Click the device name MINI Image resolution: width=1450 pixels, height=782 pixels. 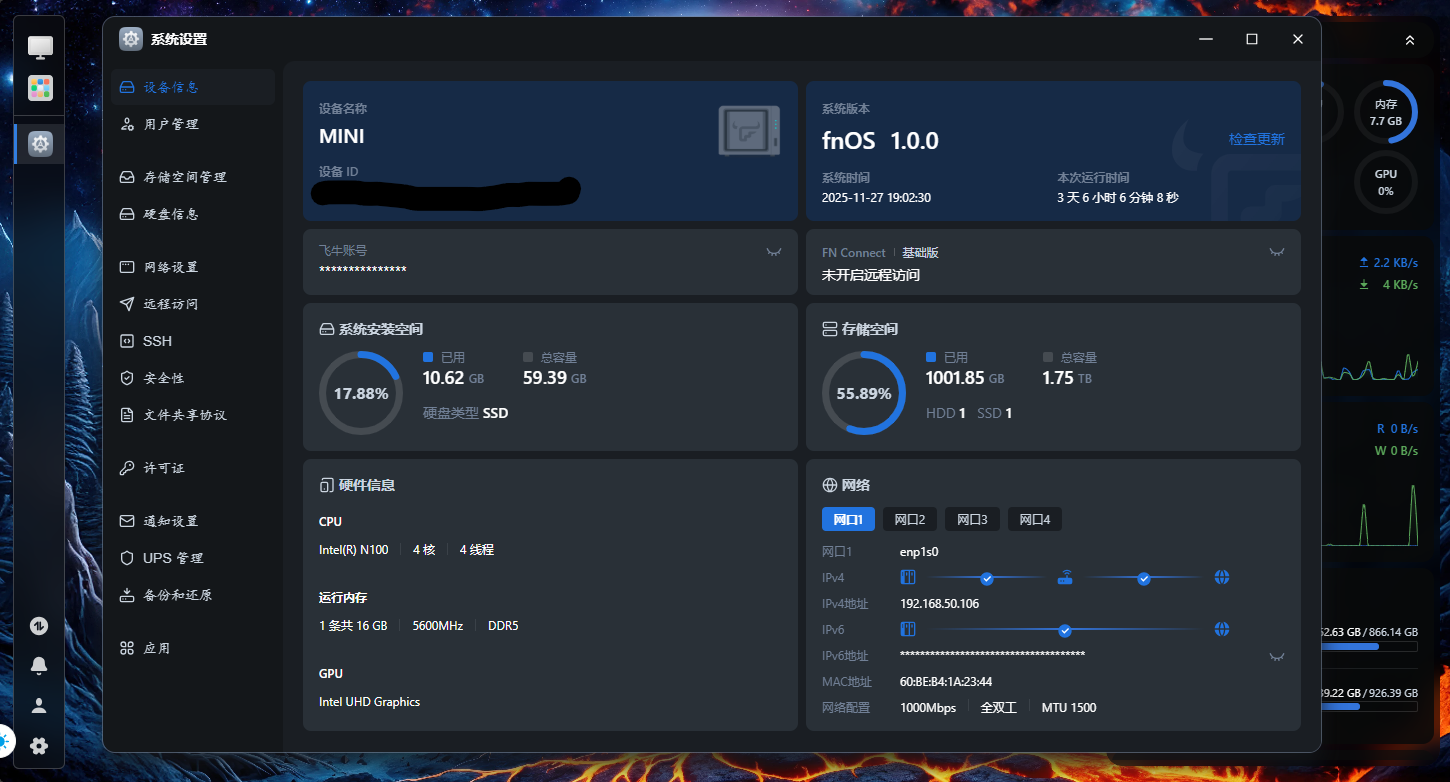pyautogui.click(x=342, y=136)
